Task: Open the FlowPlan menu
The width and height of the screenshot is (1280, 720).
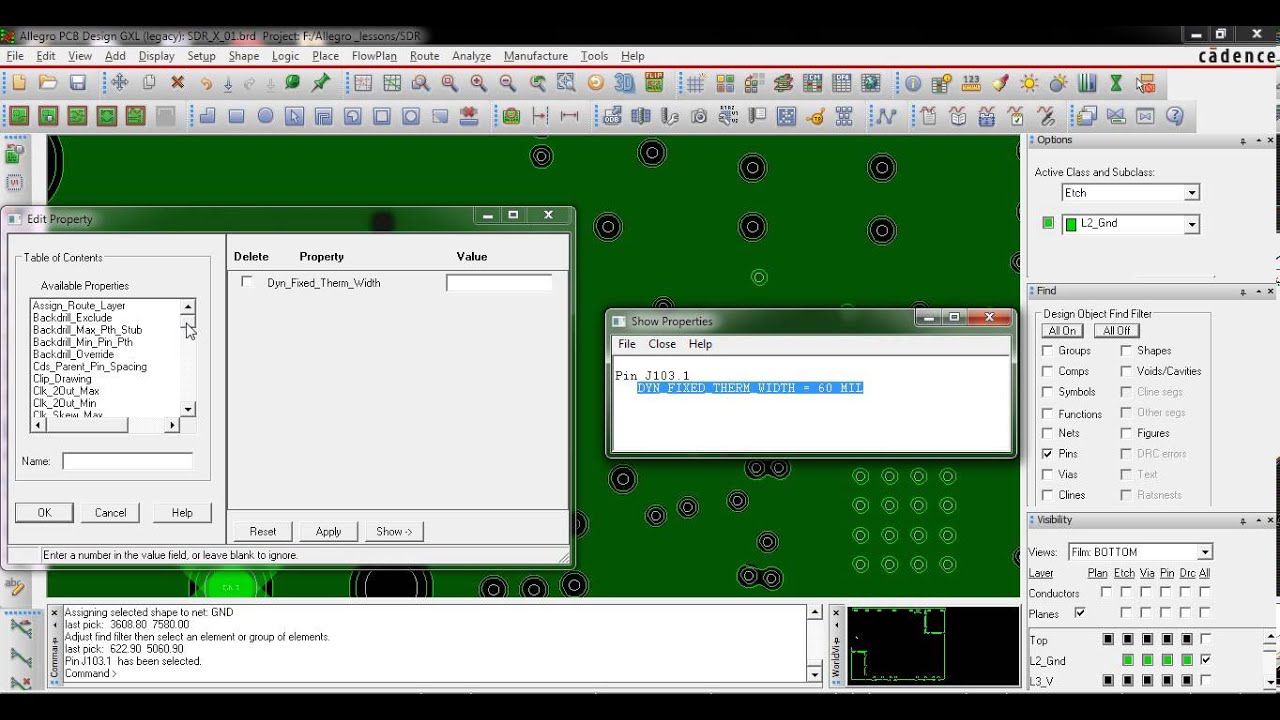Action: [374, 56]
